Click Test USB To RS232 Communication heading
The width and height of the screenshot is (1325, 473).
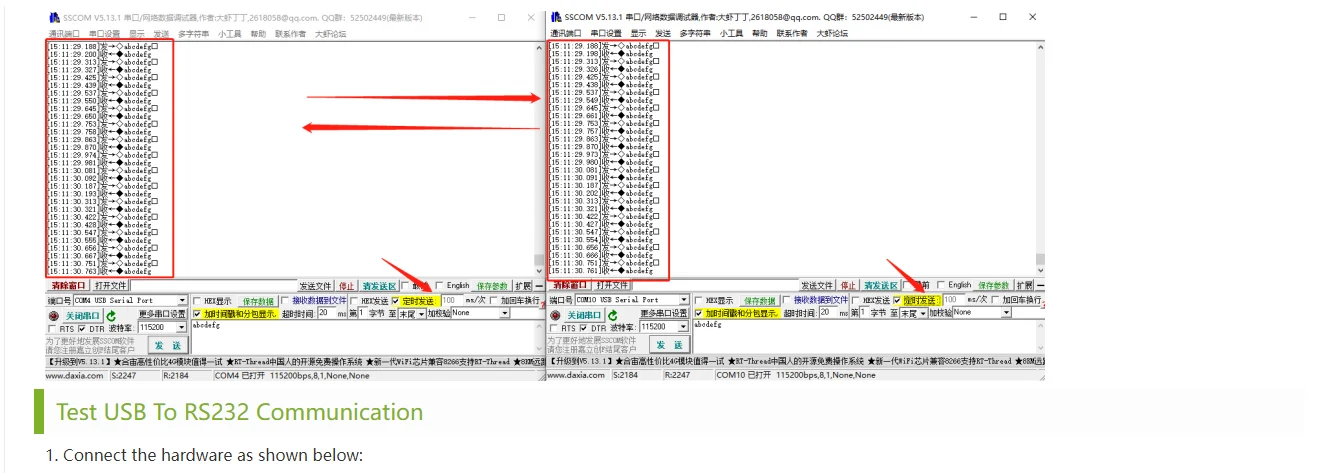click(240, 412)
